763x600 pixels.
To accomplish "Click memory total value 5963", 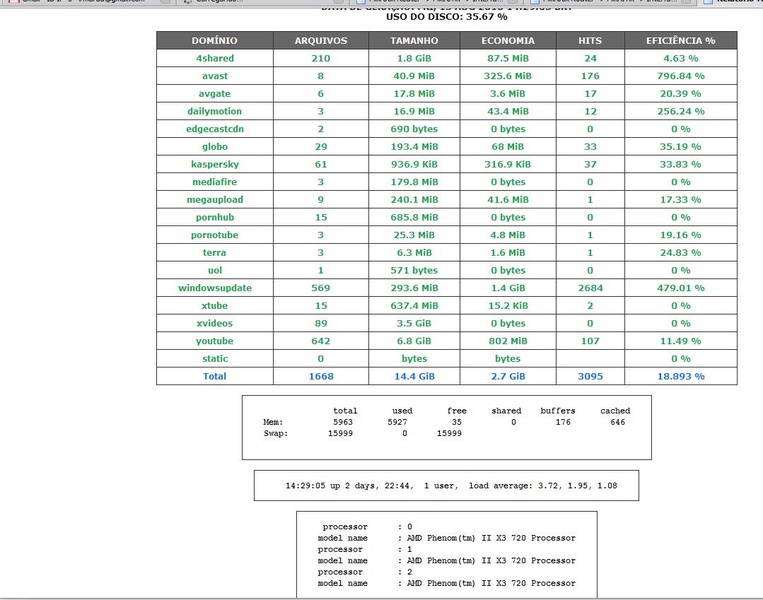I will 343,422.
